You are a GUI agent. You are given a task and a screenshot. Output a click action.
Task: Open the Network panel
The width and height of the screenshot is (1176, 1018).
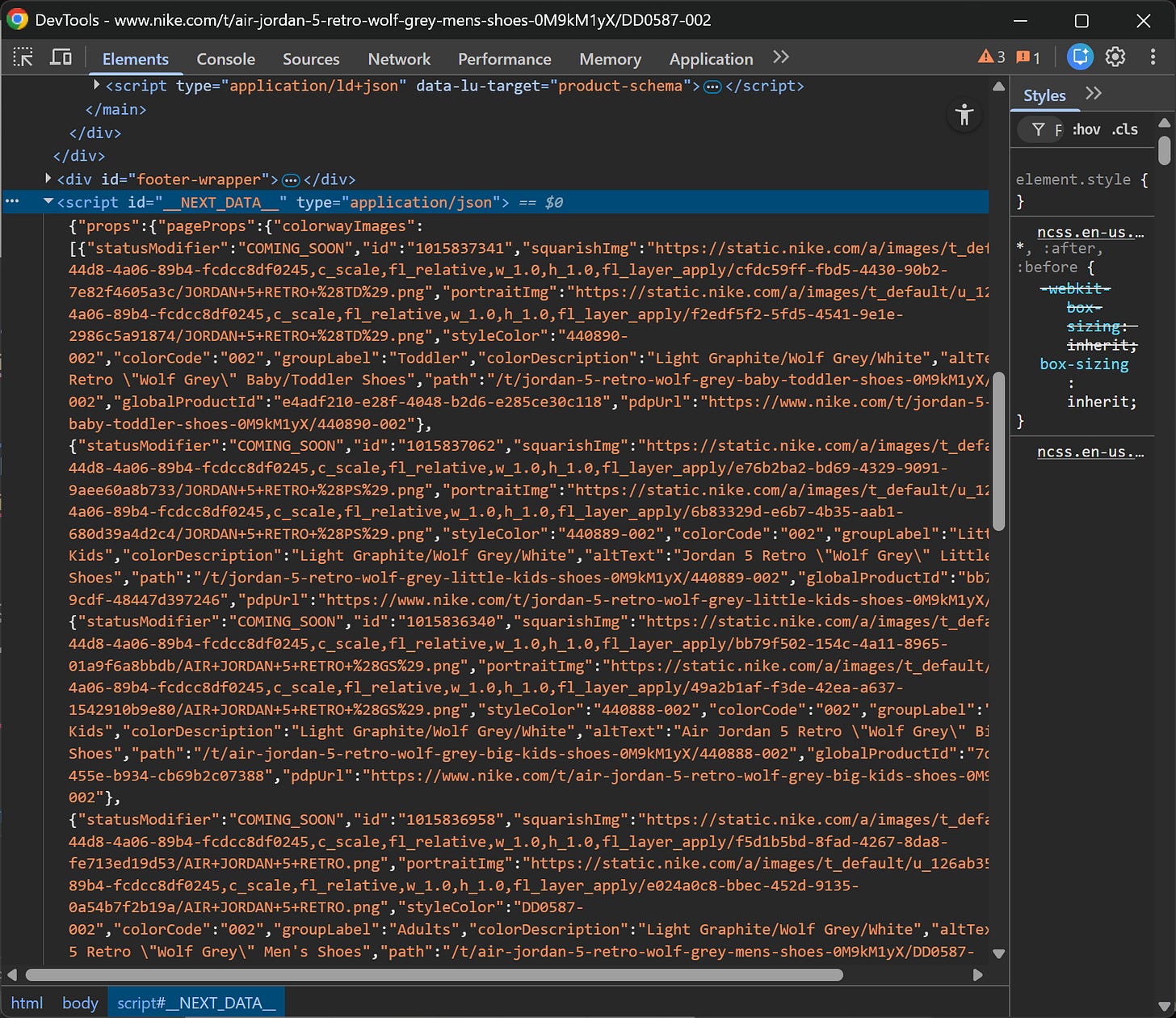pyautogui.click(x=399, y=58)
